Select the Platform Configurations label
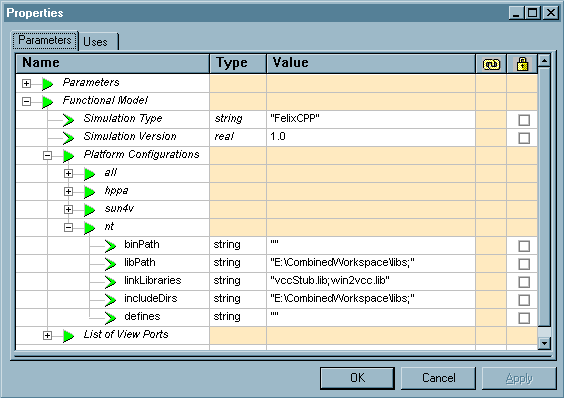 [x=141, y=154]
